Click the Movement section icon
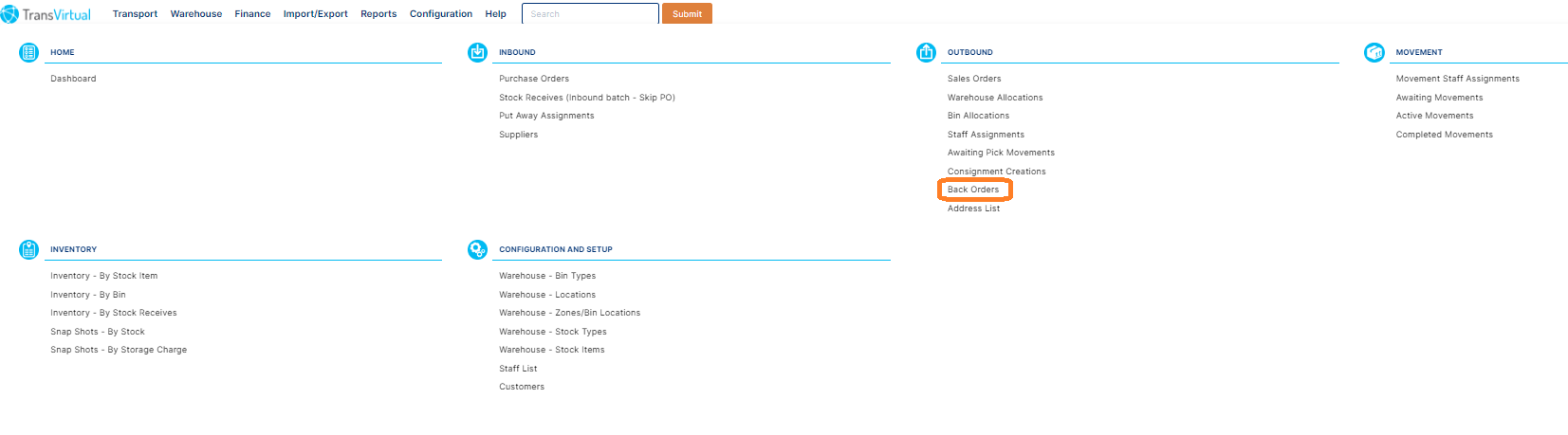This screenshot has height=435, width=1568. 1374,52
